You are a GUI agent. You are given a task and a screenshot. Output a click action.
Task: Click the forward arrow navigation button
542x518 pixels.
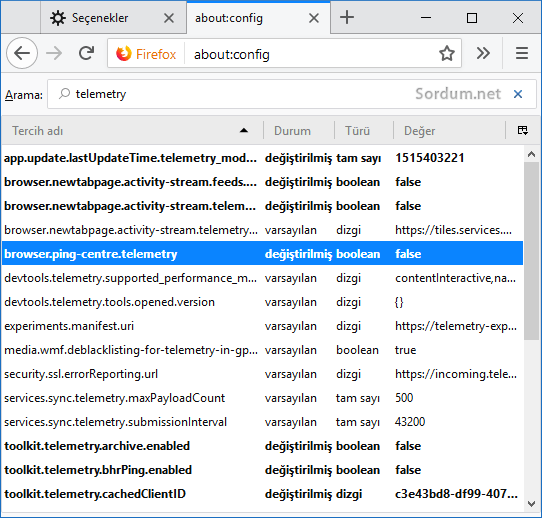(54, 54)
